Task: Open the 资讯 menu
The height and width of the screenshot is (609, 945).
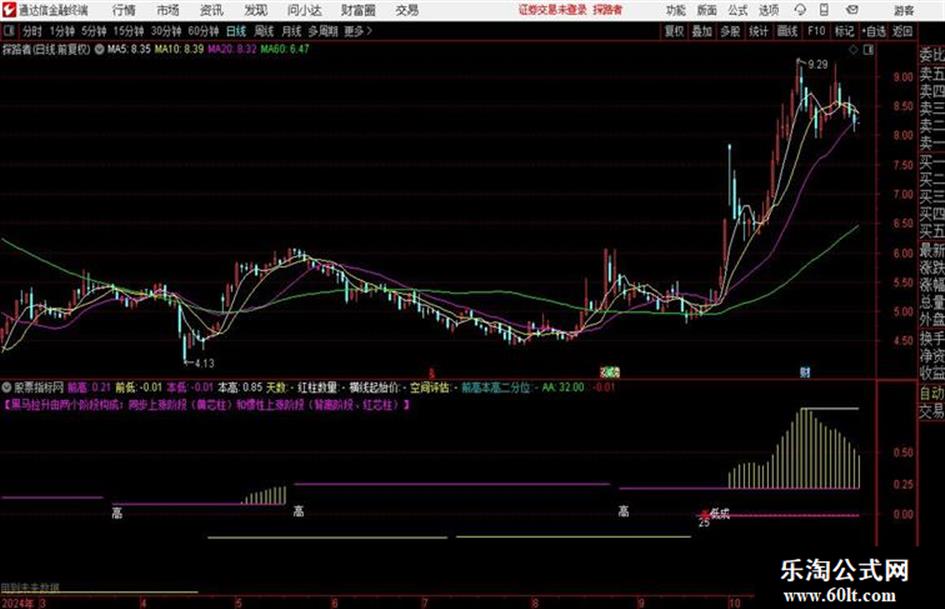Action: (x=211, y=10)
